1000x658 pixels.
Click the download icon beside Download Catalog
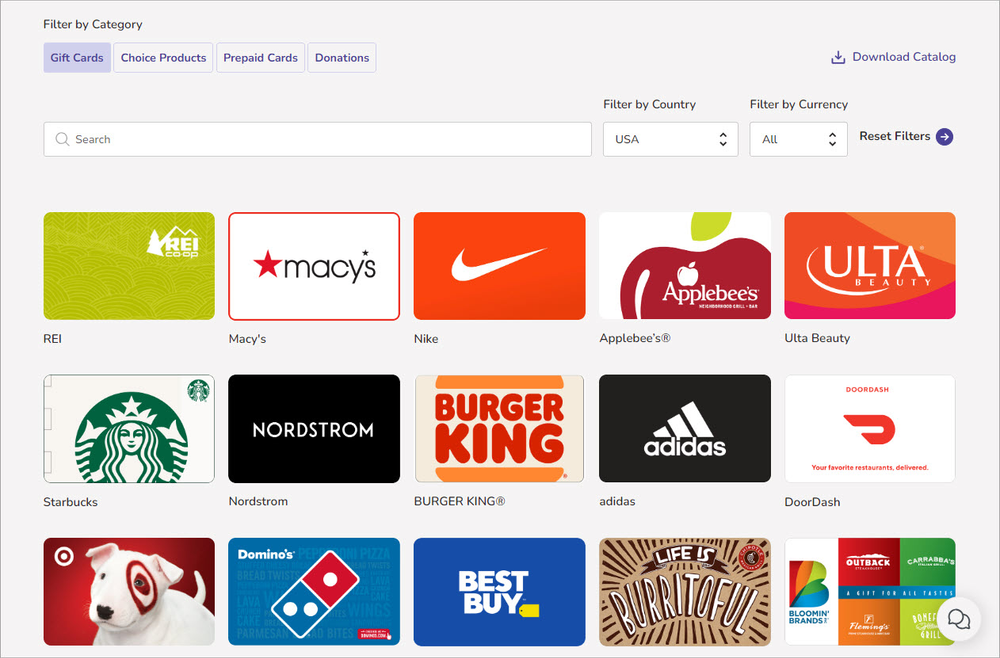836,57
